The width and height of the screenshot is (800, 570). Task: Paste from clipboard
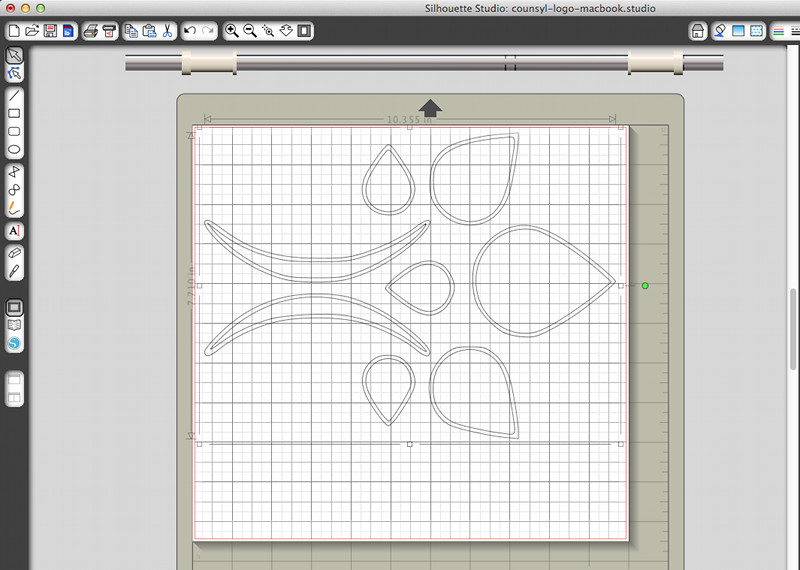pos(149,31)
